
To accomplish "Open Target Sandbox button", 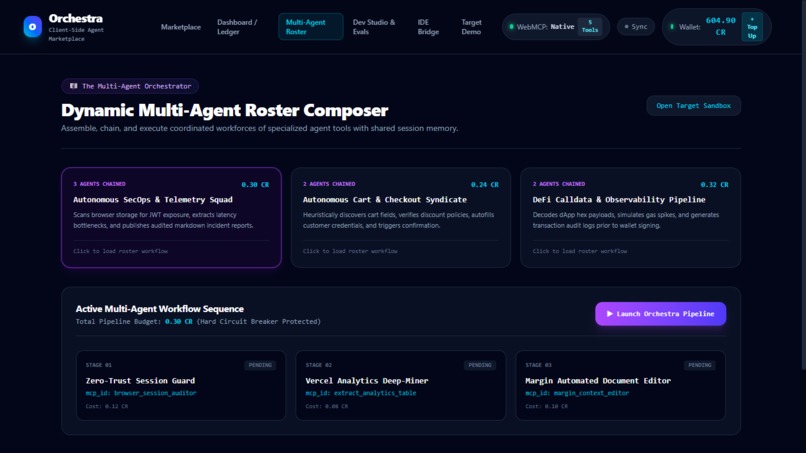I will pyautogui.click(x=693, y=105).
